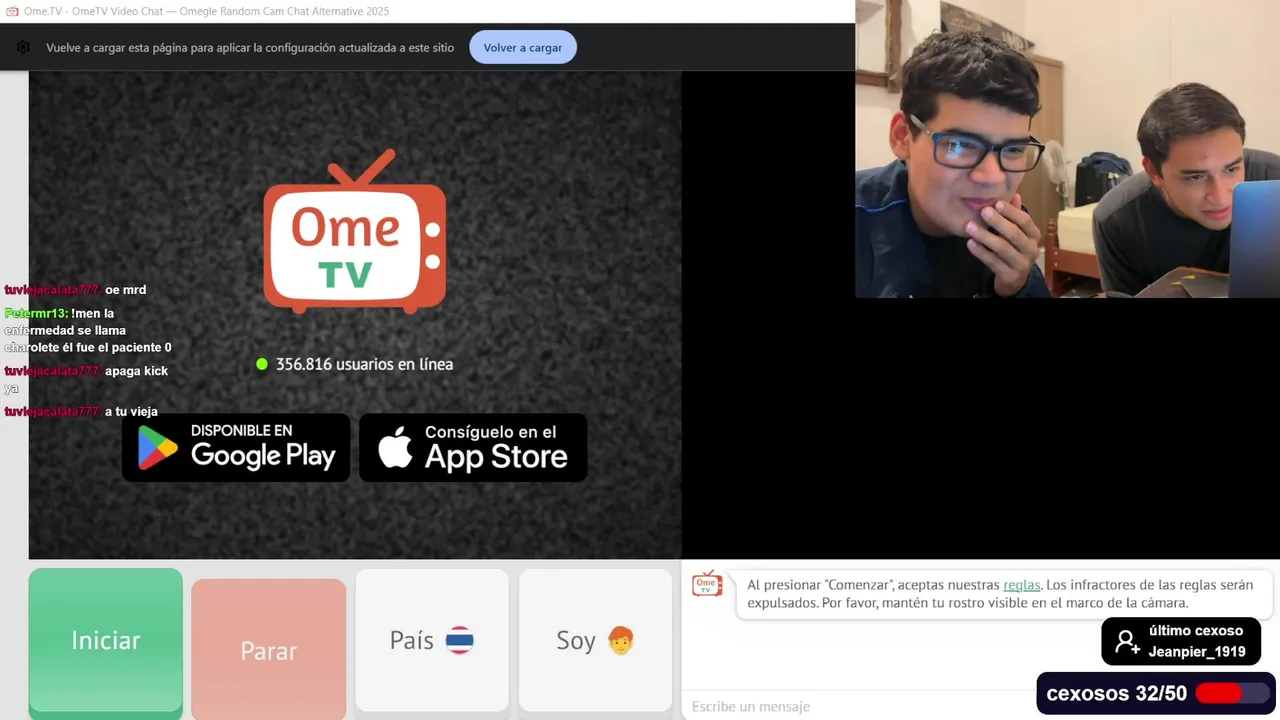Click the cexosos 32/50 counter text
This screenshot has height=720, width=1280.
click(x=1116, y=693)
